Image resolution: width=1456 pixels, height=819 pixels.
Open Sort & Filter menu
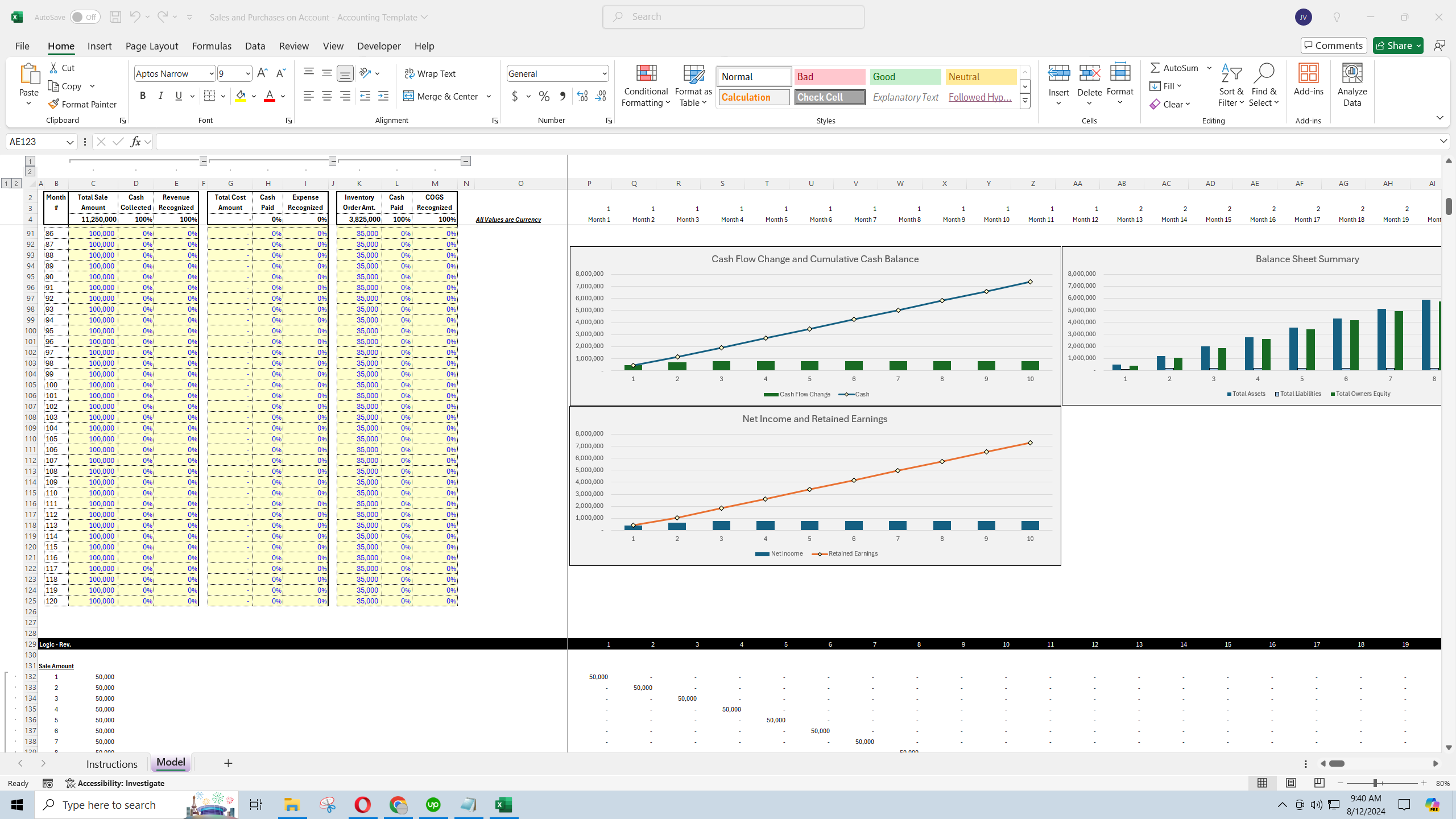(x=1231, y=85)
